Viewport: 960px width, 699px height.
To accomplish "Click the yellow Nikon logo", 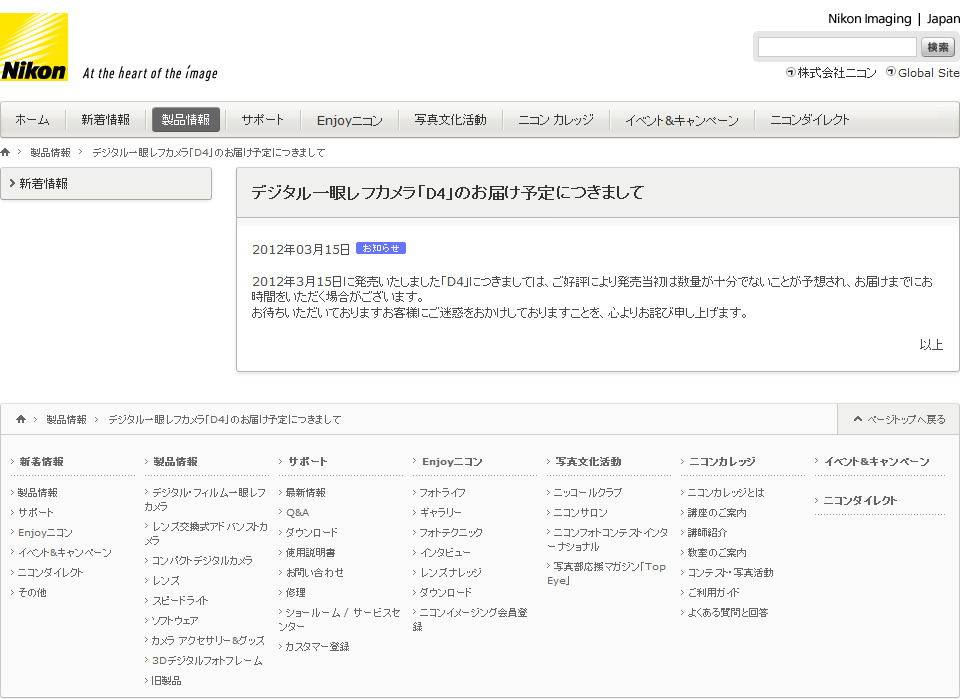I will click(x=34, y=47).
